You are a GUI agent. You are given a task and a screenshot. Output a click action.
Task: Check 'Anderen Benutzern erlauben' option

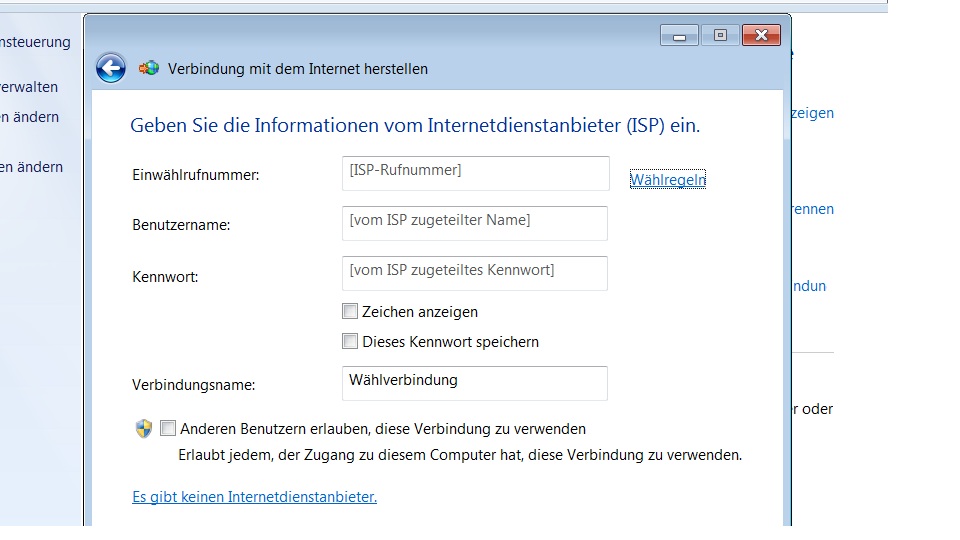pyautogui.click(x=168, y=429)
